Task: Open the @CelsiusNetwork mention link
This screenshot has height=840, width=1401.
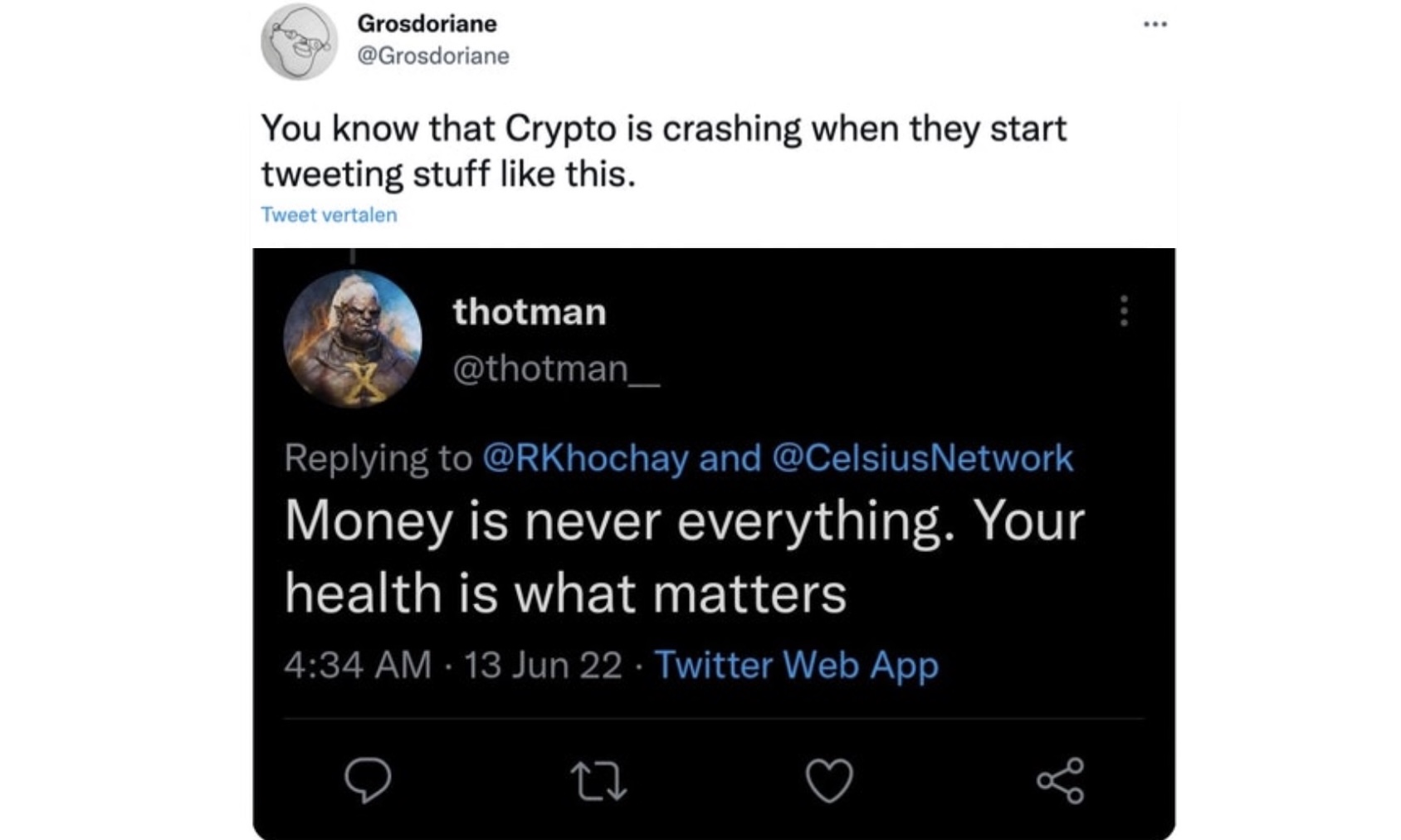Action: pos(922,458)
